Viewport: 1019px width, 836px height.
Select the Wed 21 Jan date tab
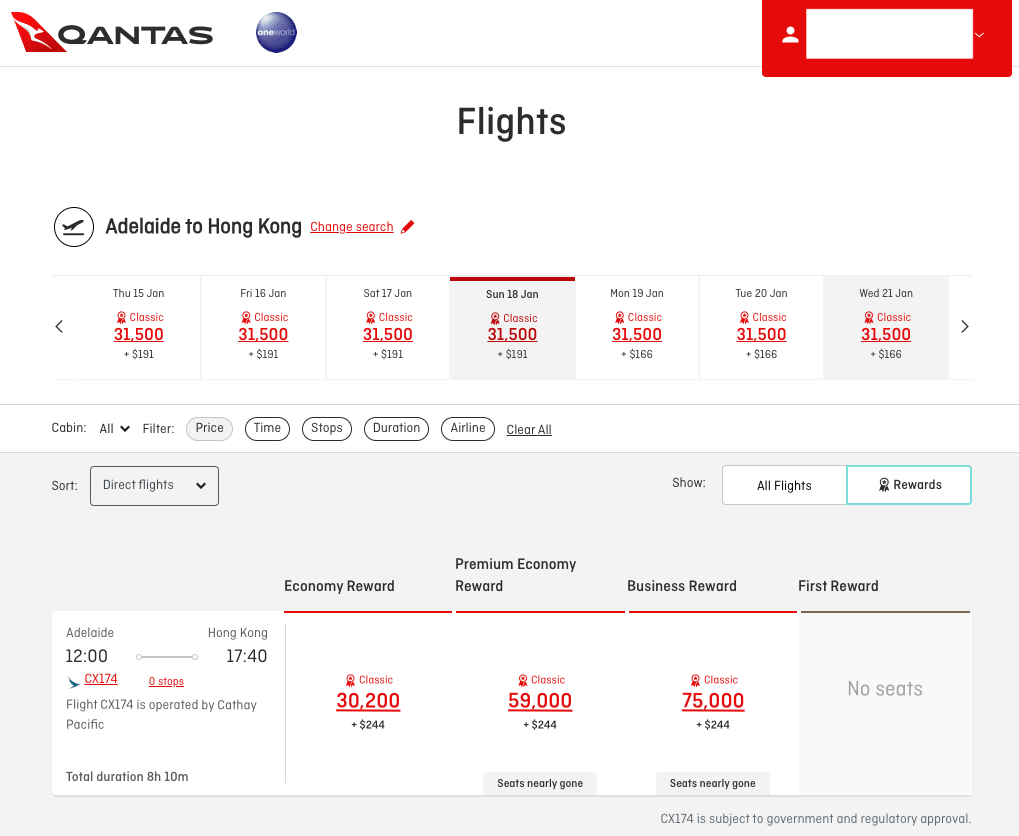coord(886,327)
